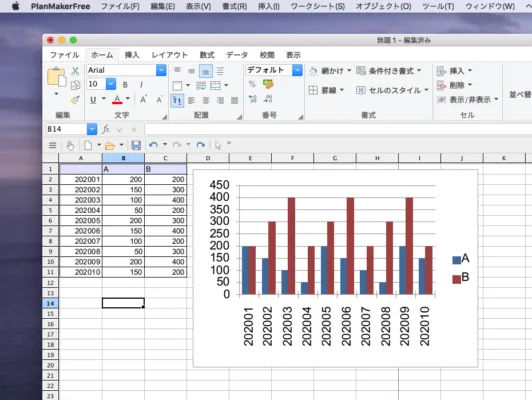Viewport: 532px width, 400px height.
Task: Open the cell reference B14 dropdown
Action: 92,129
